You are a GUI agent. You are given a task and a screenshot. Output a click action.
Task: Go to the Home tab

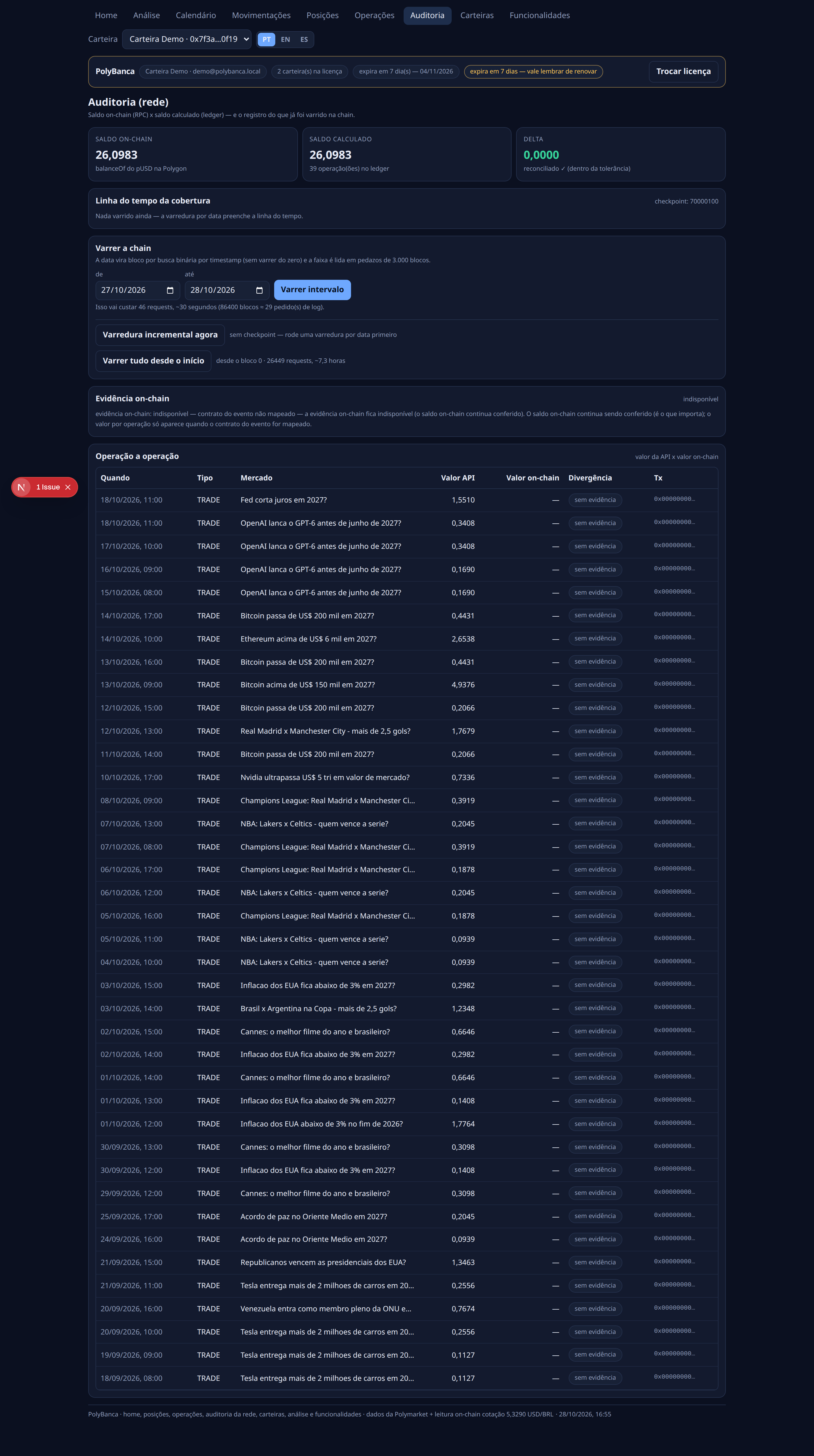pos(106,15)
